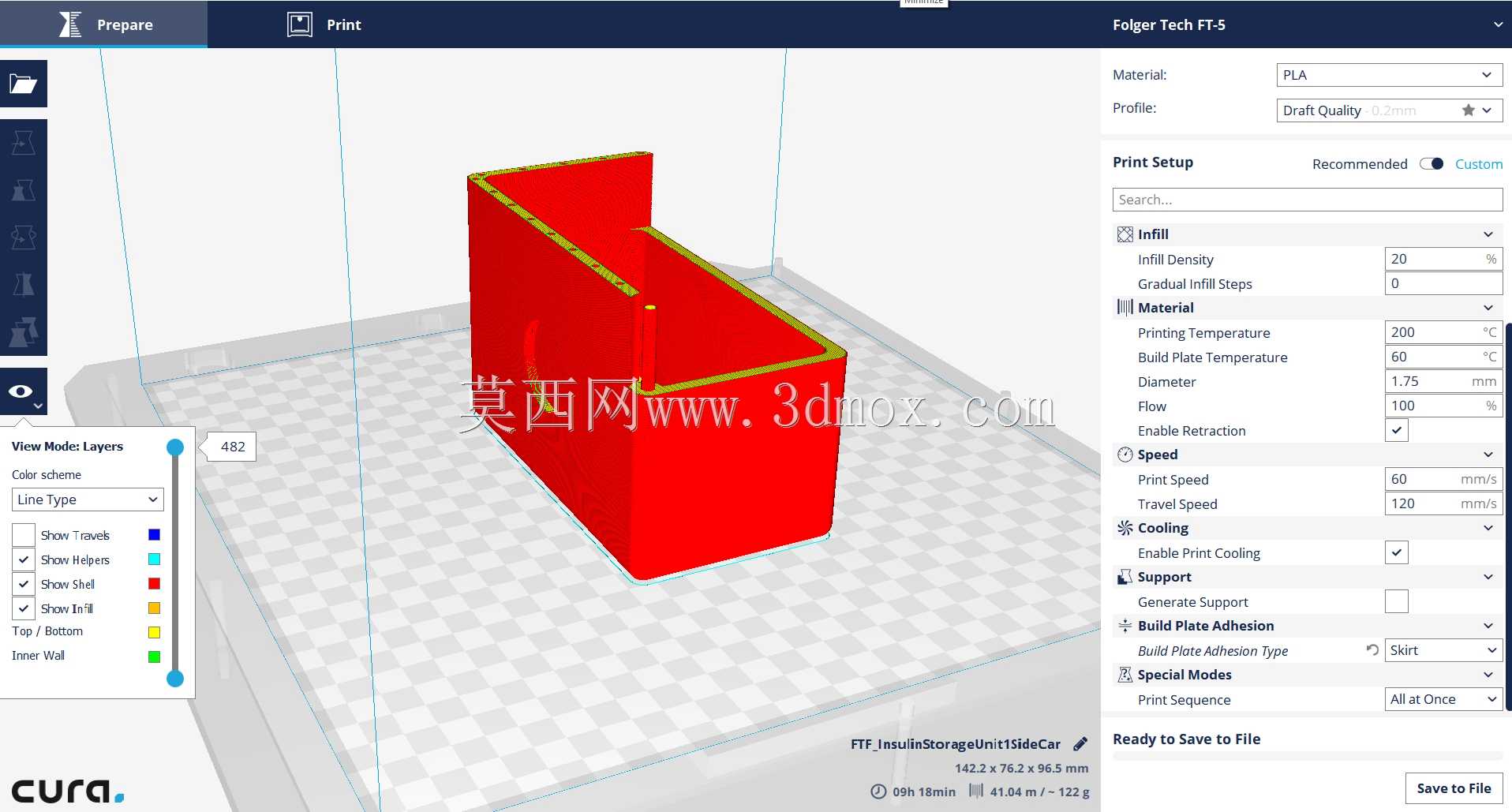Click the Recommended setup label
The width and height of the screenshot is (1512, 812).
(1360, 164)
